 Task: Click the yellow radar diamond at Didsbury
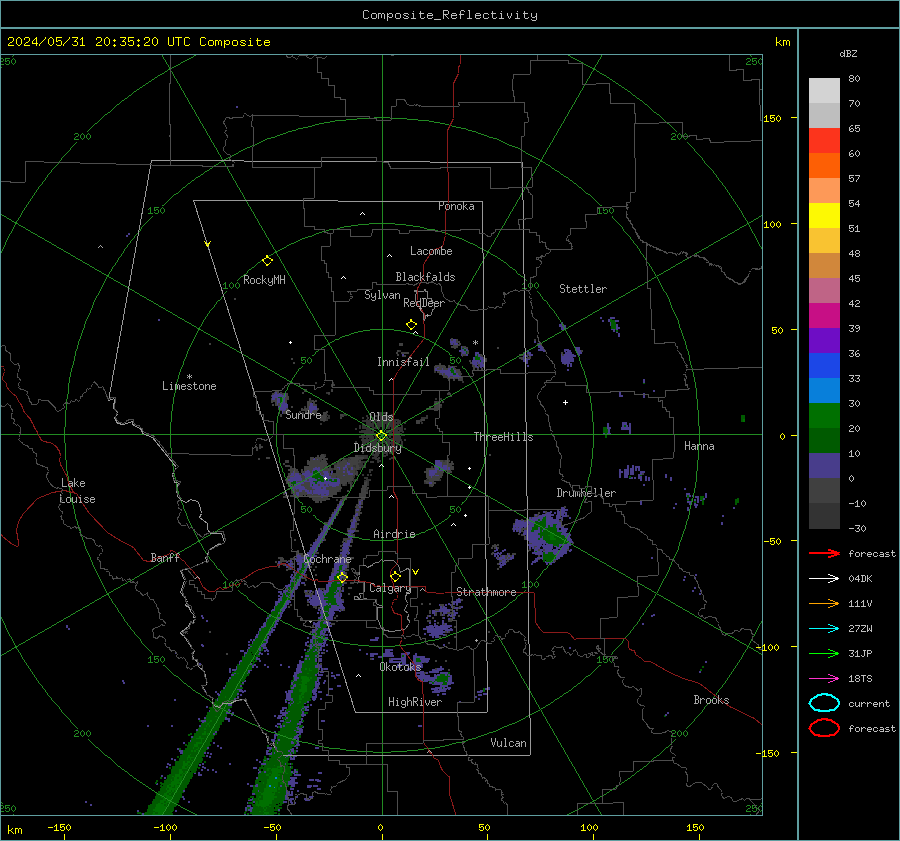[x=381, y=436]
